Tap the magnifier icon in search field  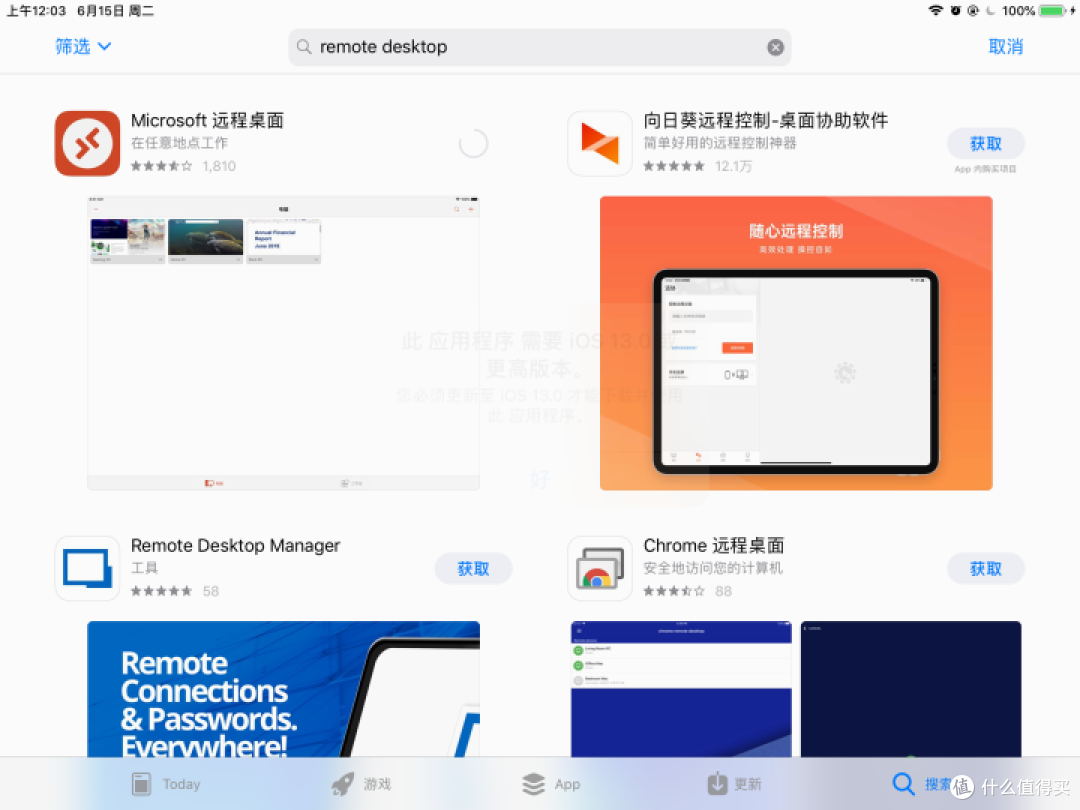304,47
